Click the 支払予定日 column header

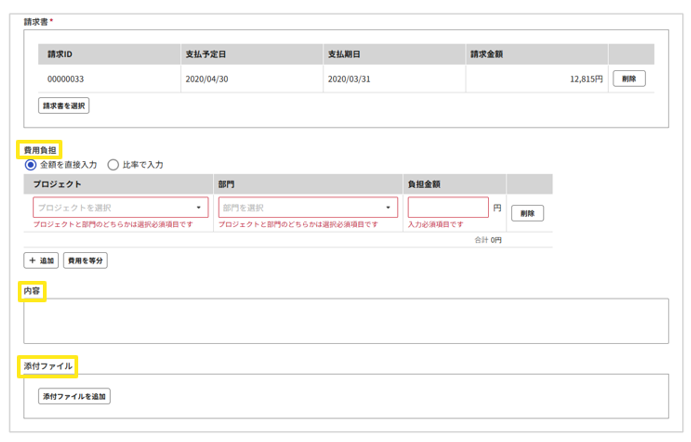point(205,54)
